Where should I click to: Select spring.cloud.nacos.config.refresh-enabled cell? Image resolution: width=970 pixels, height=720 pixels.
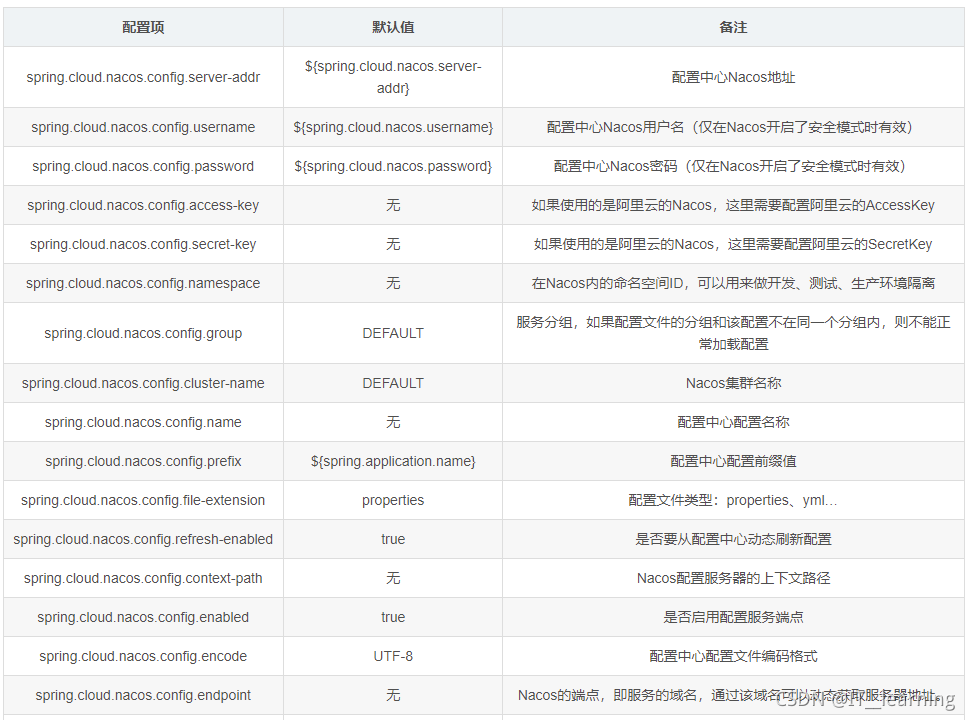(x=143, y=539)
